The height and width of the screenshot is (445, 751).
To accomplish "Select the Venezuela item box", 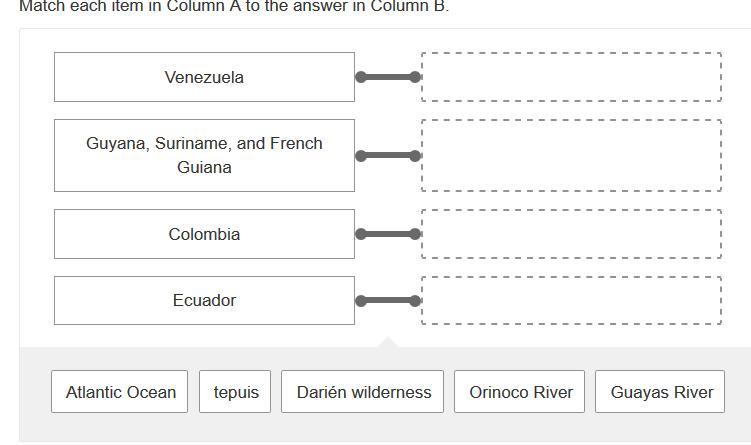I will 204,77.
